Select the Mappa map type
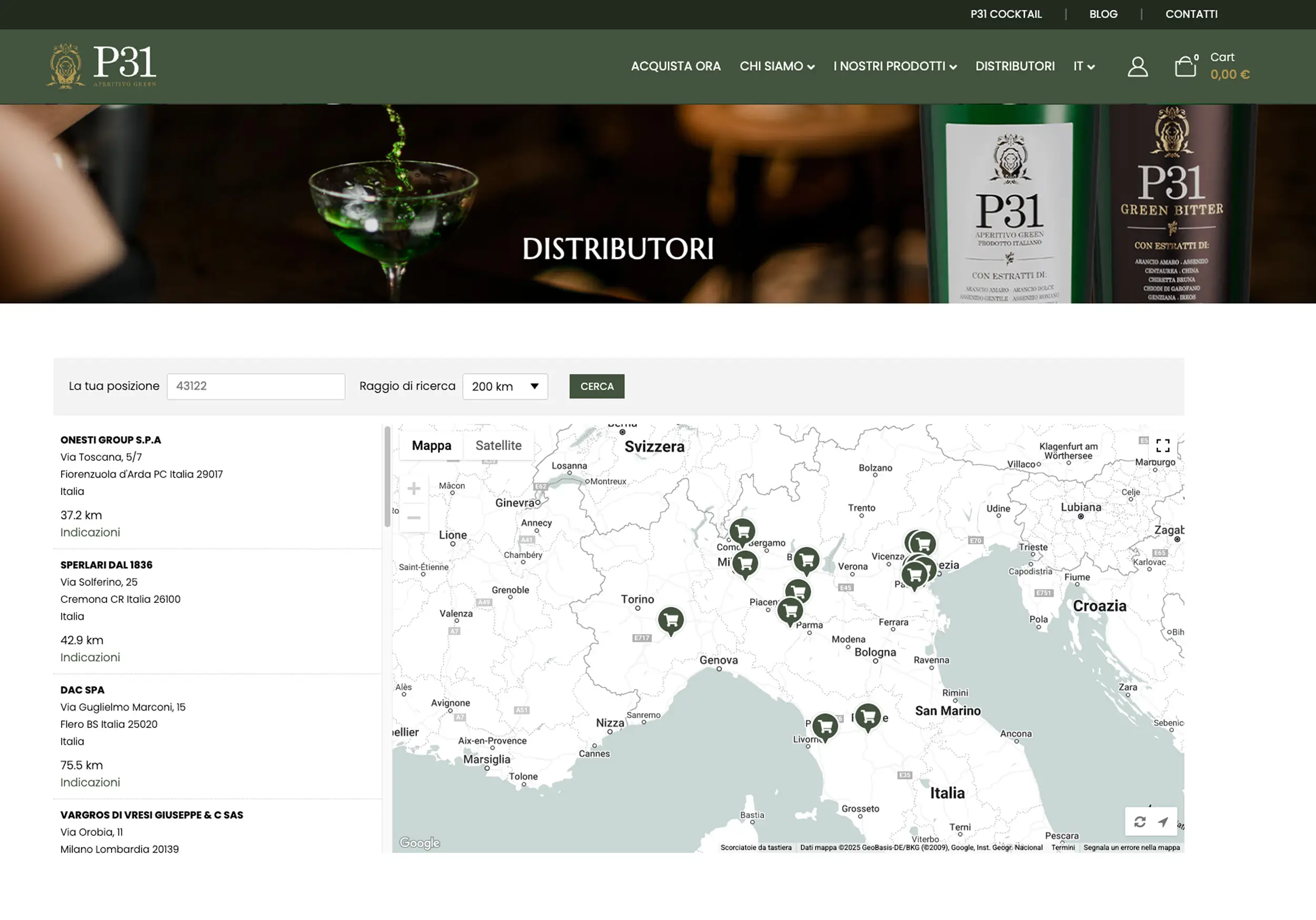Screen dimensions: 1316x920 431,446
